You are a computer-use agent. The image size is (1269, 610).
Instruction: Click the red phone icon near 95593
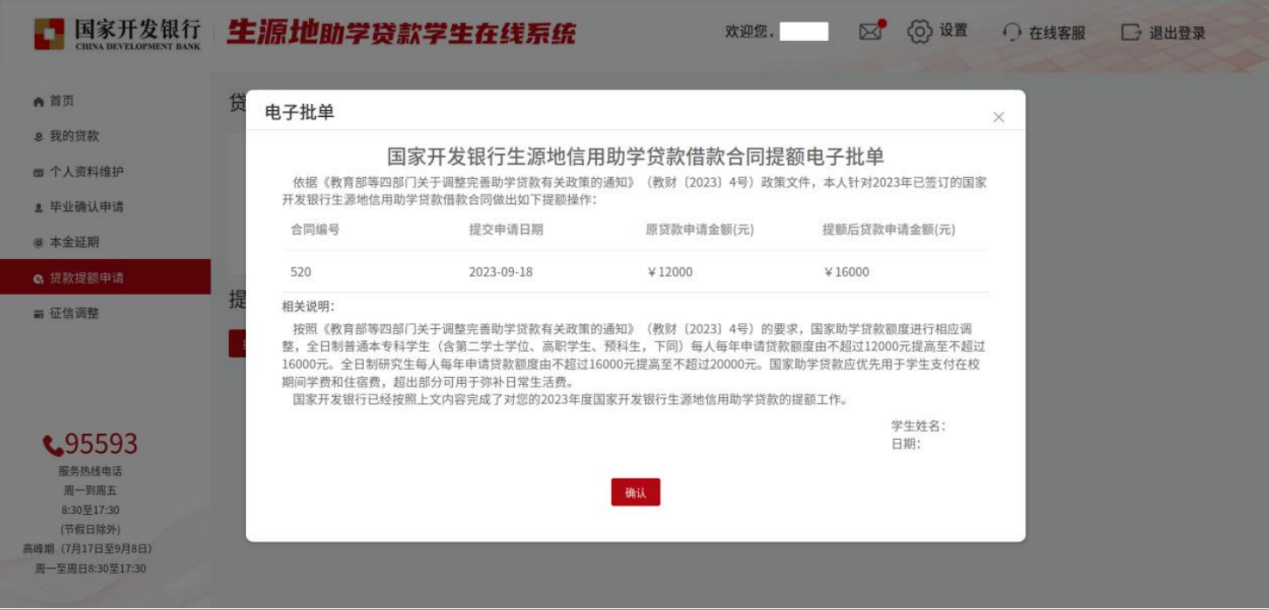tap(53, 445)
